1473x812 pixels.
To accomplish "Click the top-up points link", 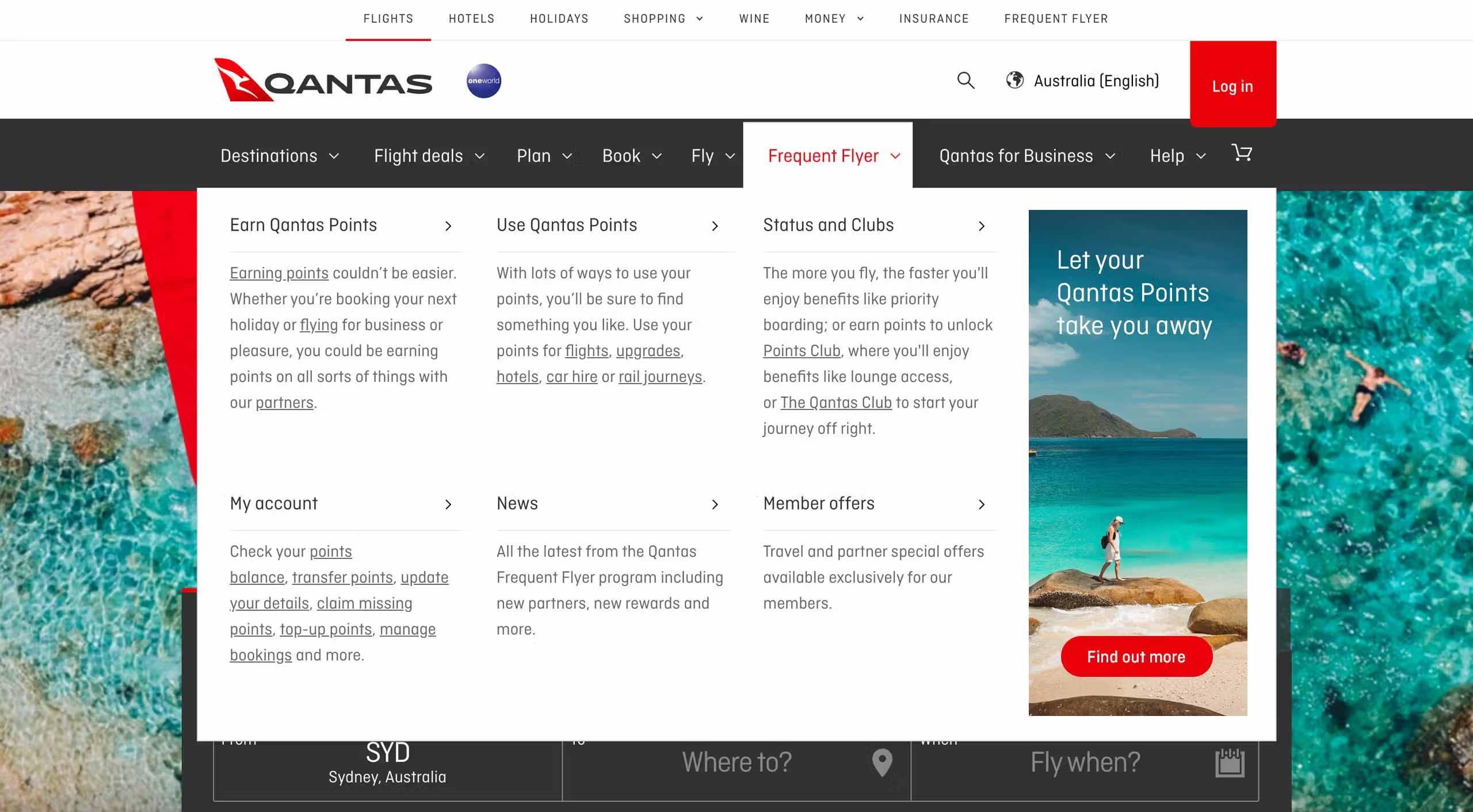I will 326,629.
